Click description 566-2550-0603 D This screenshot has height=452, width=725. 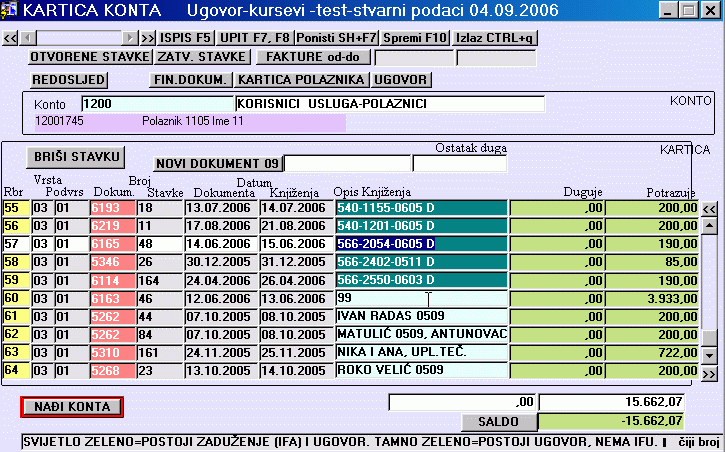tap(421, 280)
